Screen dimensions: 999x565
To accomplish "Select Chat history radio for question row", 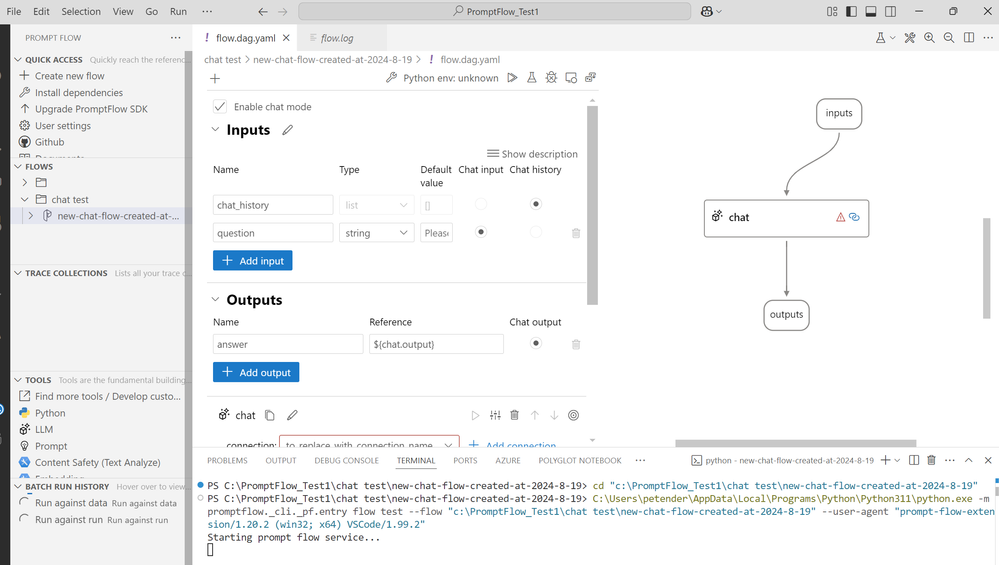I will pos(536,232).
